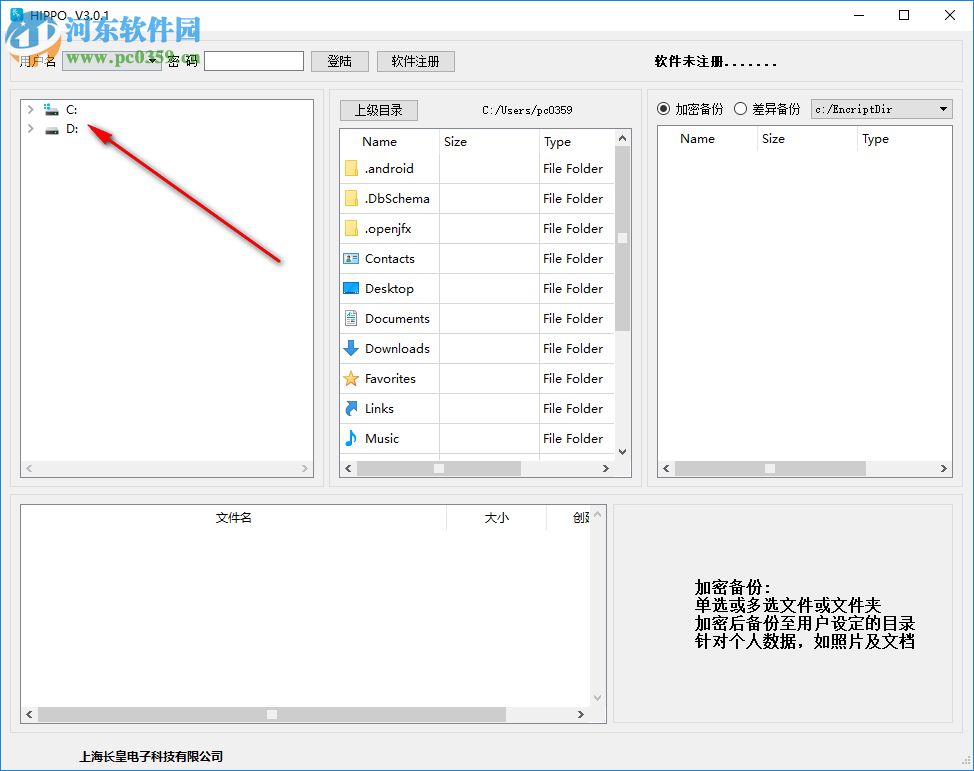
Task: Select the Downloads arrow icon
Action: point(353,348)
